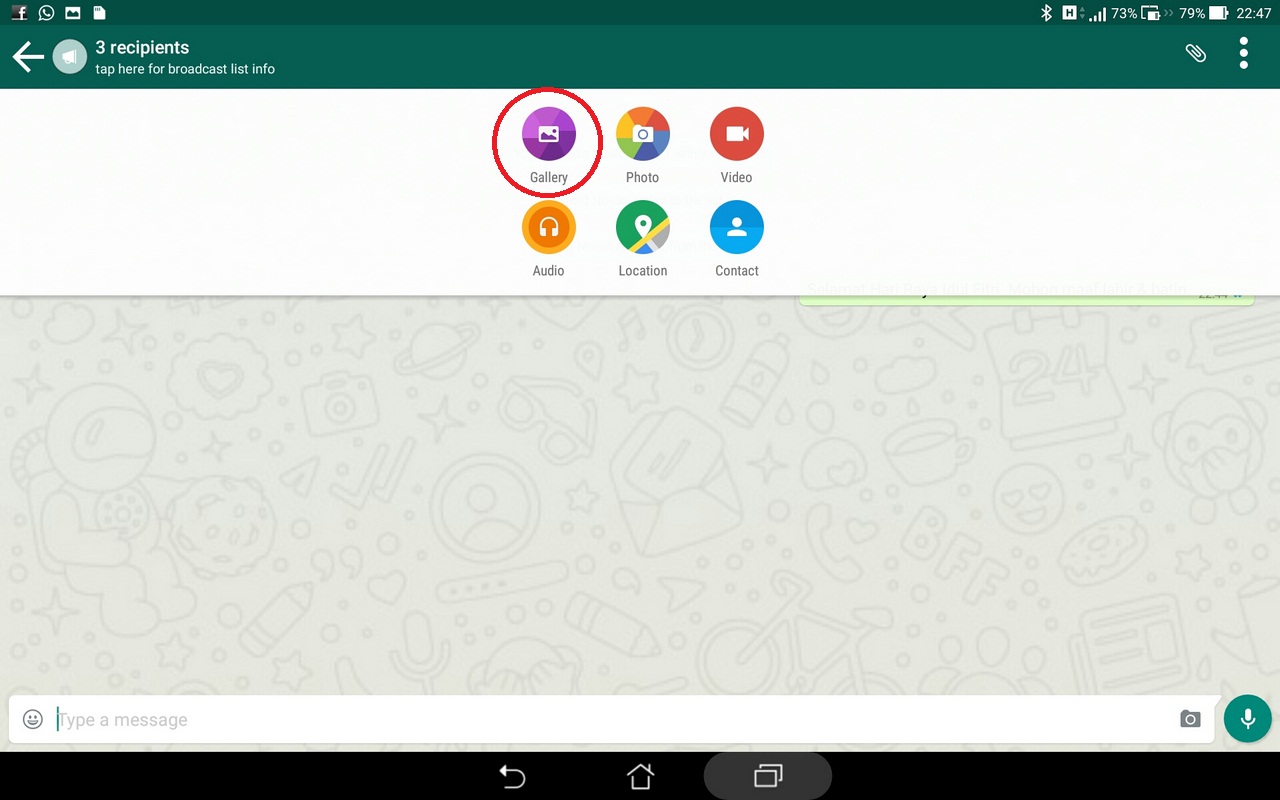Open recent apps navigation button
The height and width of the screenshot is (800, 1280).
click(x=768, y=776)
